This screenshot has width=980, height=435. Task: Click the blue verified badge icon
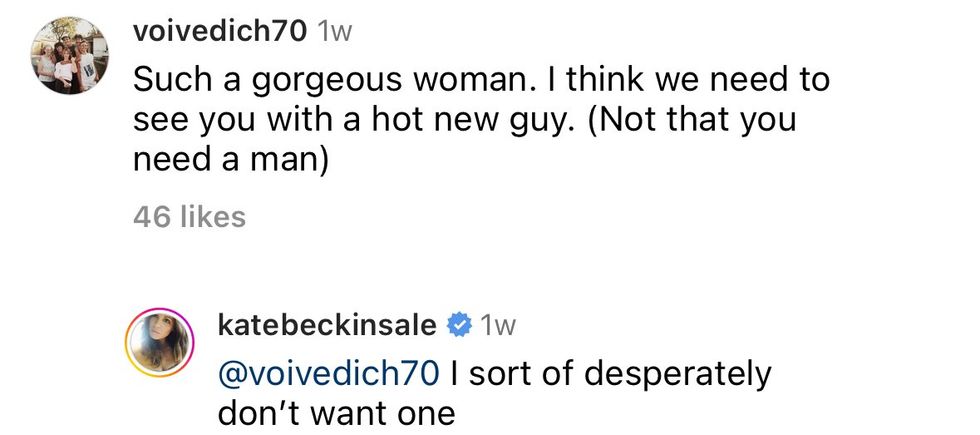tap(457, 325)
